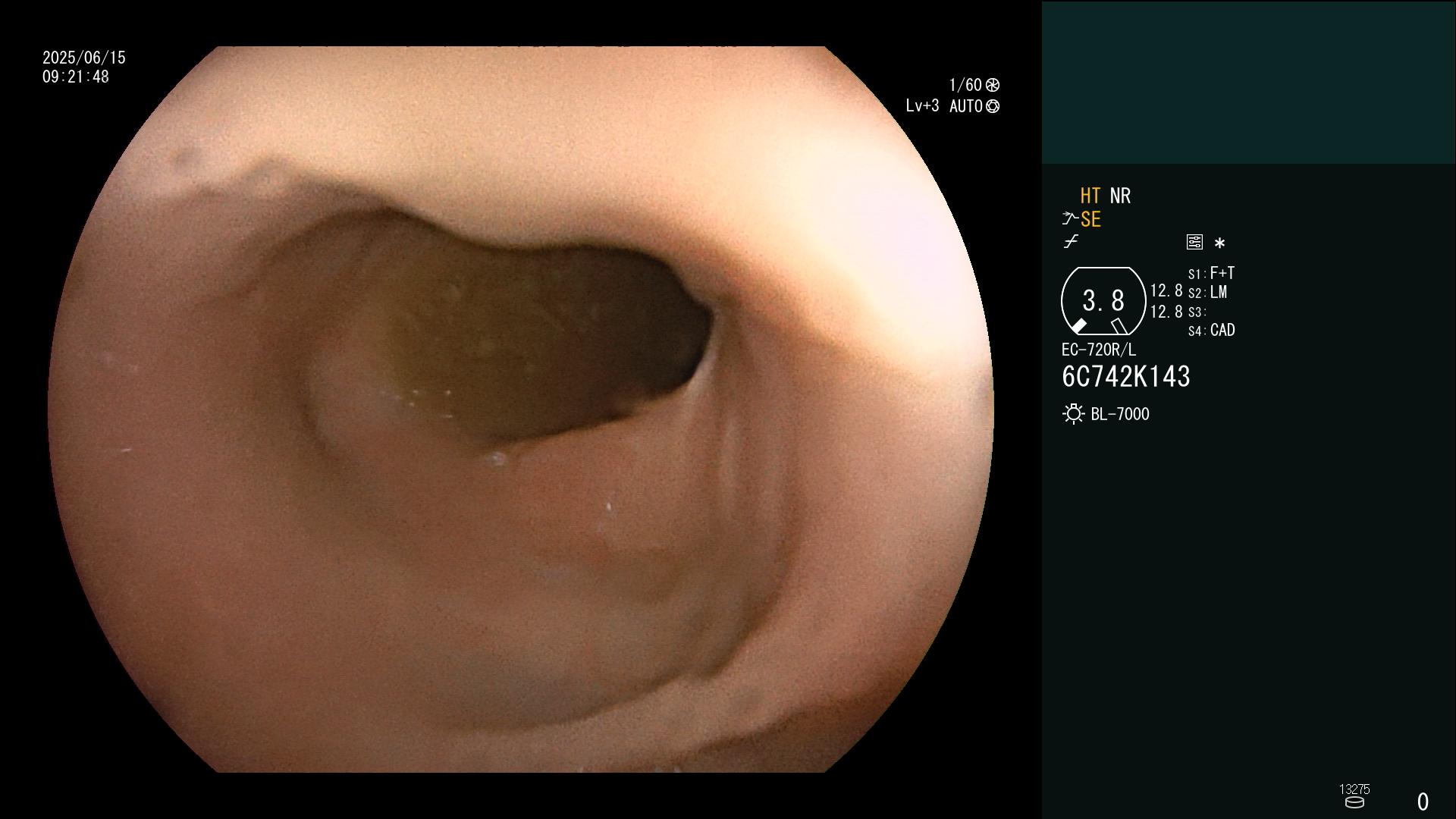Click the AUTO iris aperture icon

click(x=992, y=106)
